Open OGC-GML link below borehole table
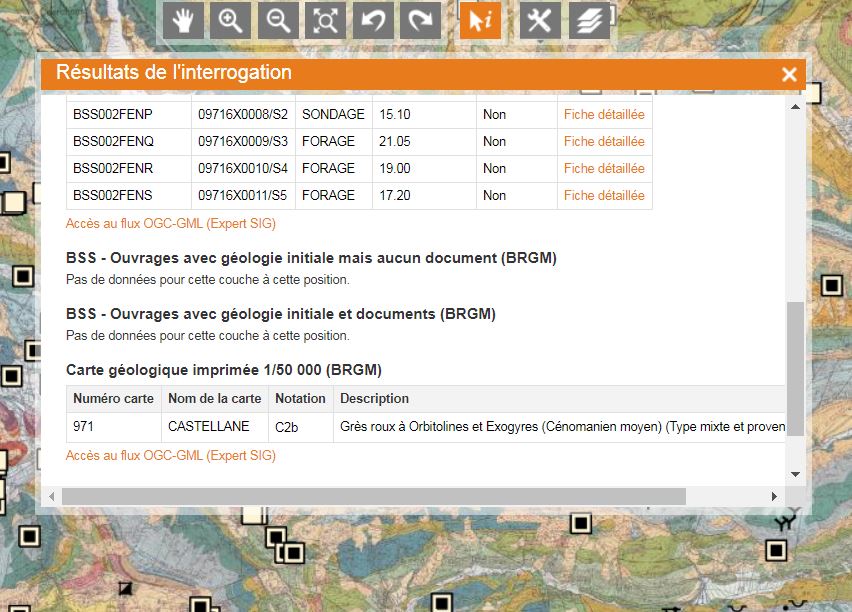 coord(170,224)
